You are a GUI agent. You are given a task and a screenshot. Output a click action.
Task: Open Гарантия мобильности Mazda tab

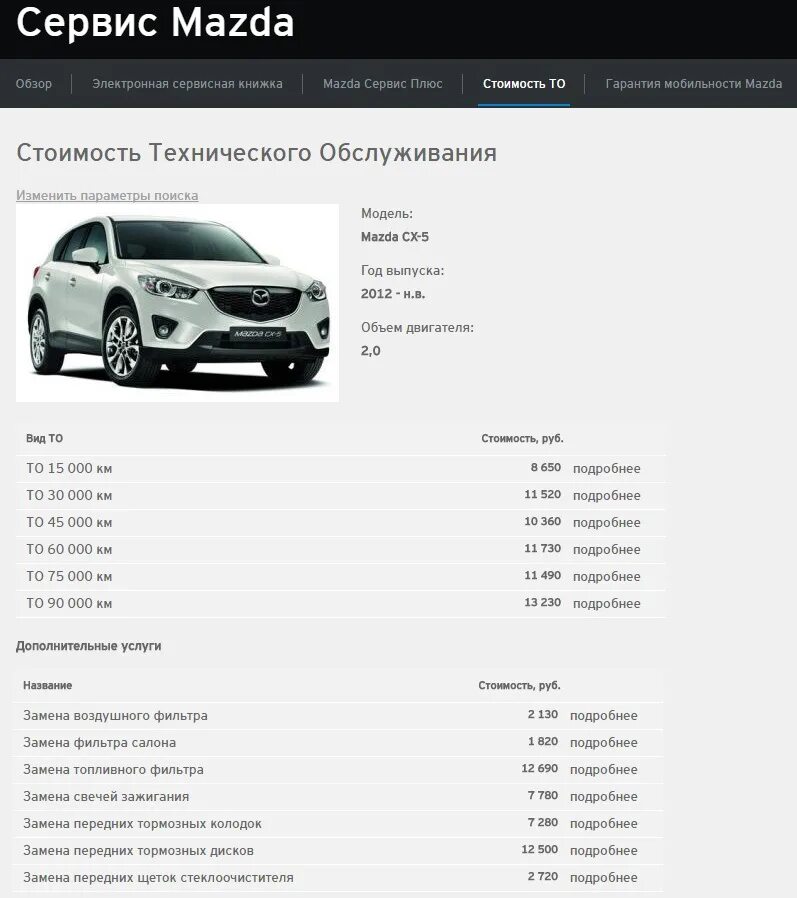click(694, 84)
